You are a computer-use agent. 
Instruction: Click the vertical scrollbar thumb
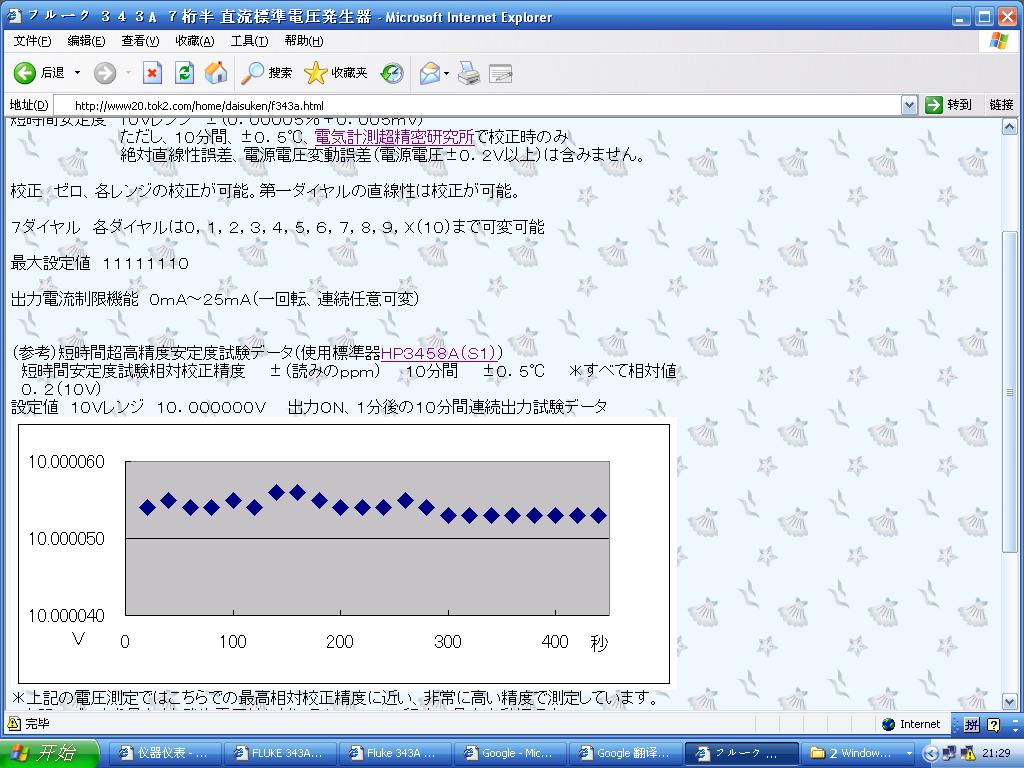click(1010, 392)
